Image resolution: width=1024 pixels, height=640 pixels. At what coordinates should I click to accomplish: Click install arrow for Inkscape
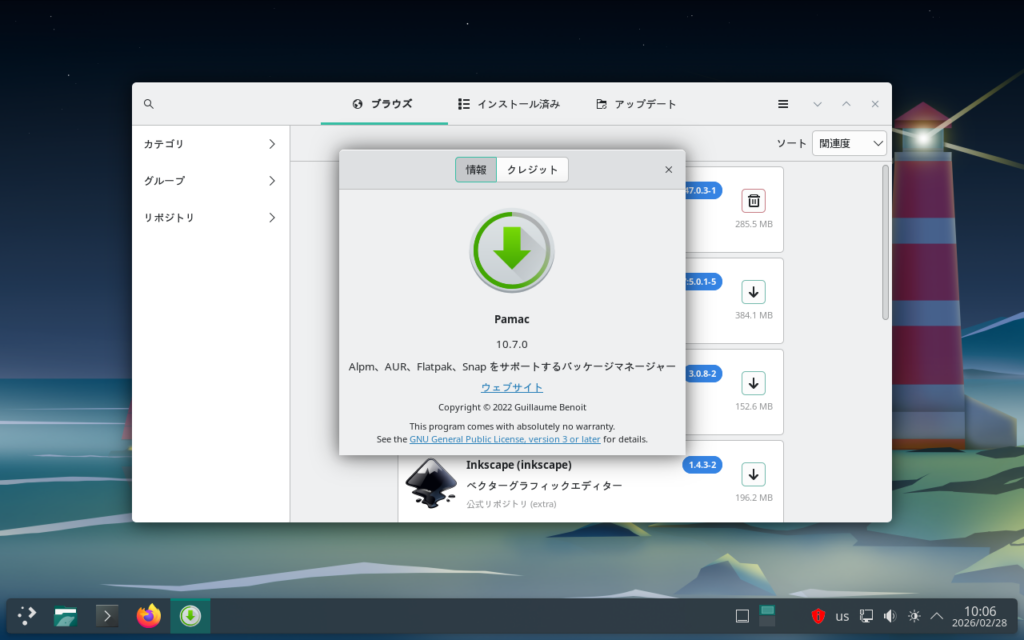(753, 474)
